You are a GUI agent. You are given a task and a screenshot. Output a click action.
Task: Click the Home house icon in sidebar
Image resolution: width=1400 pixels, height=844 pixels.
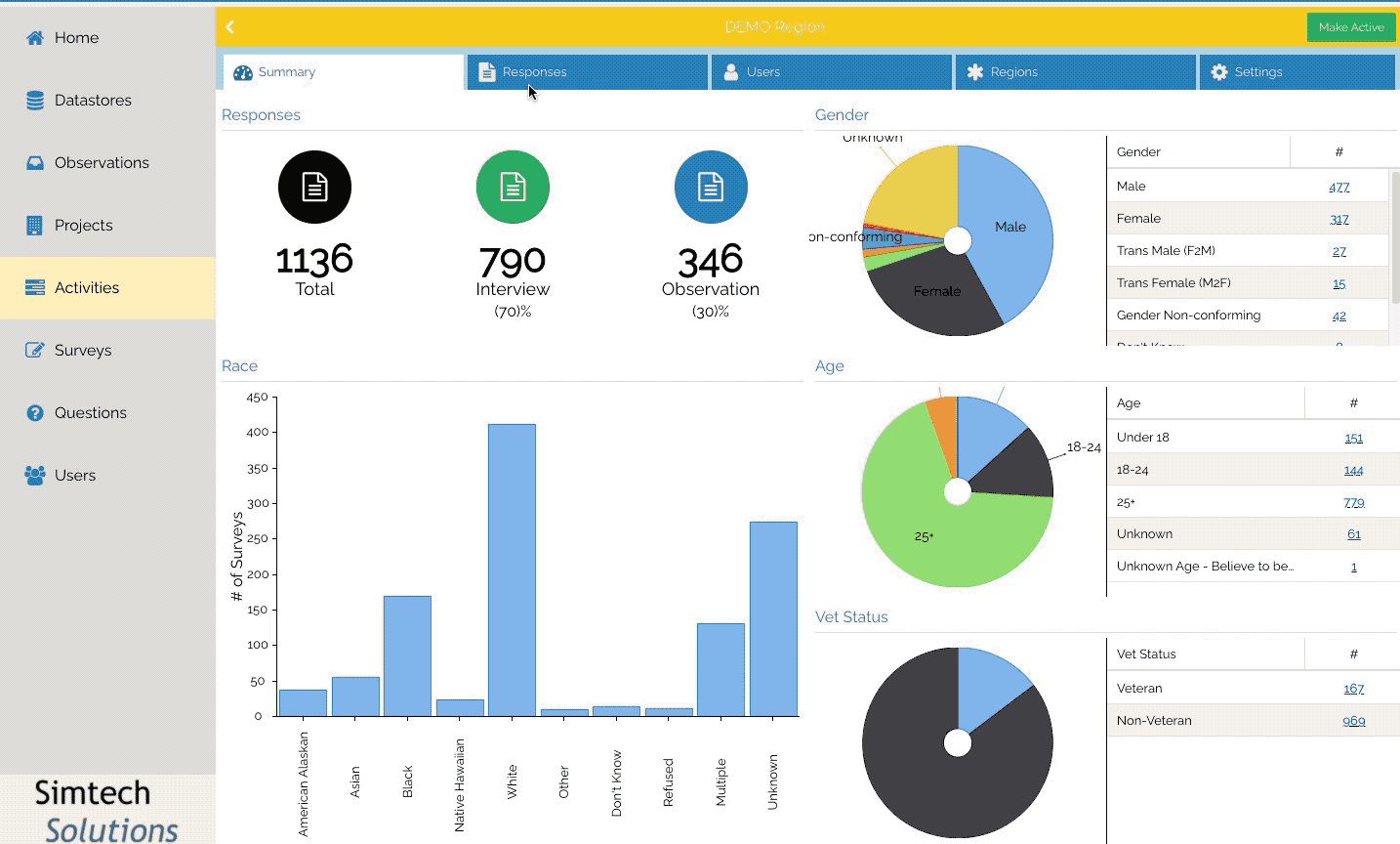[35, 38]
